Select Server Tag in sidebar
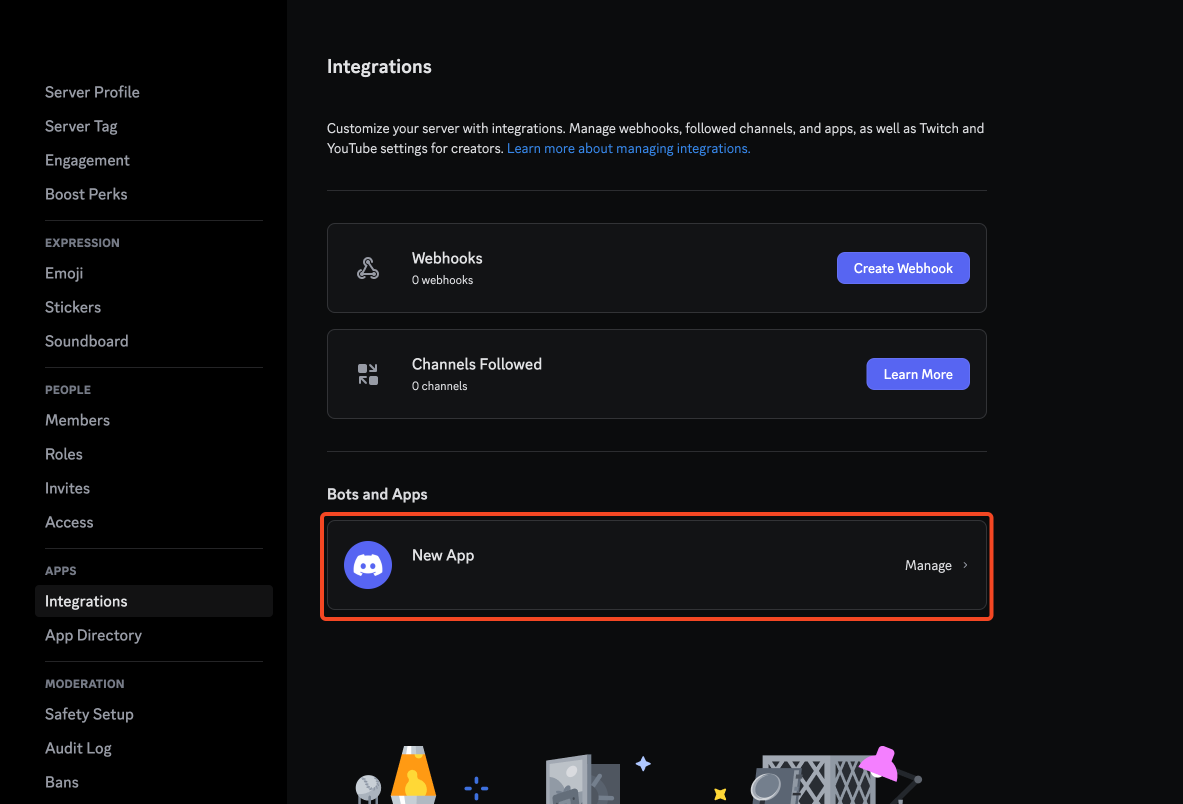The height and width of the screenshot is (804, 1183). 81,126
